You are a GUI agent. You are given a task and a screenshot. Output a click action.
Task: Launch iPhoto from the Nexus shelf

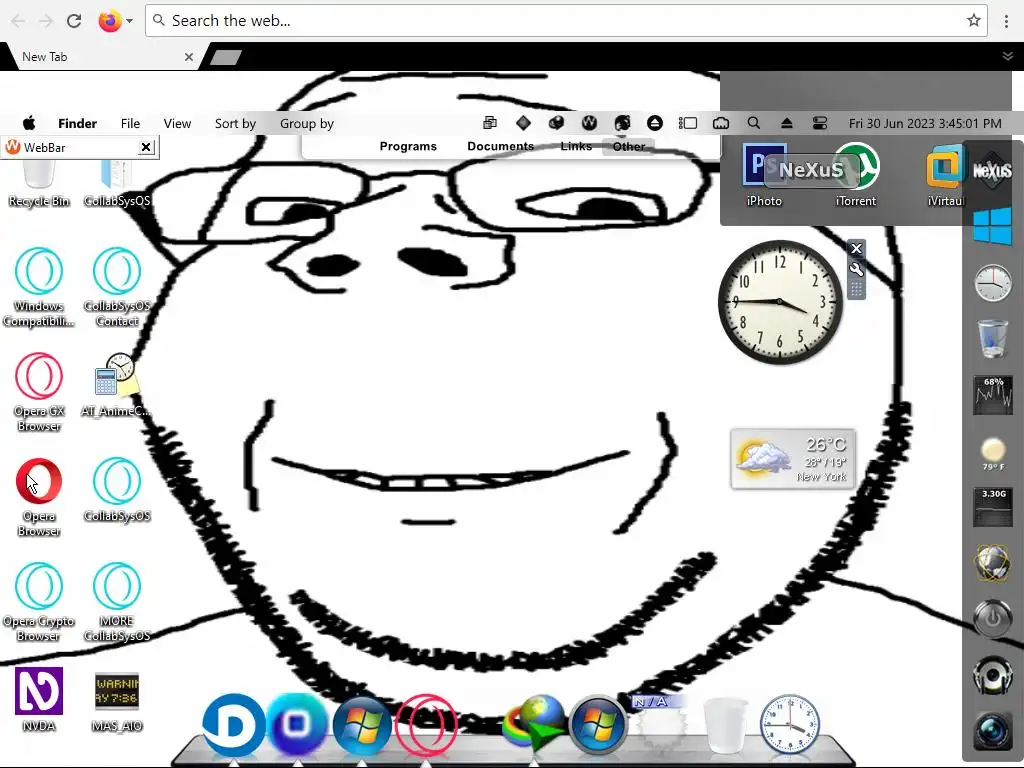point(764,174)
